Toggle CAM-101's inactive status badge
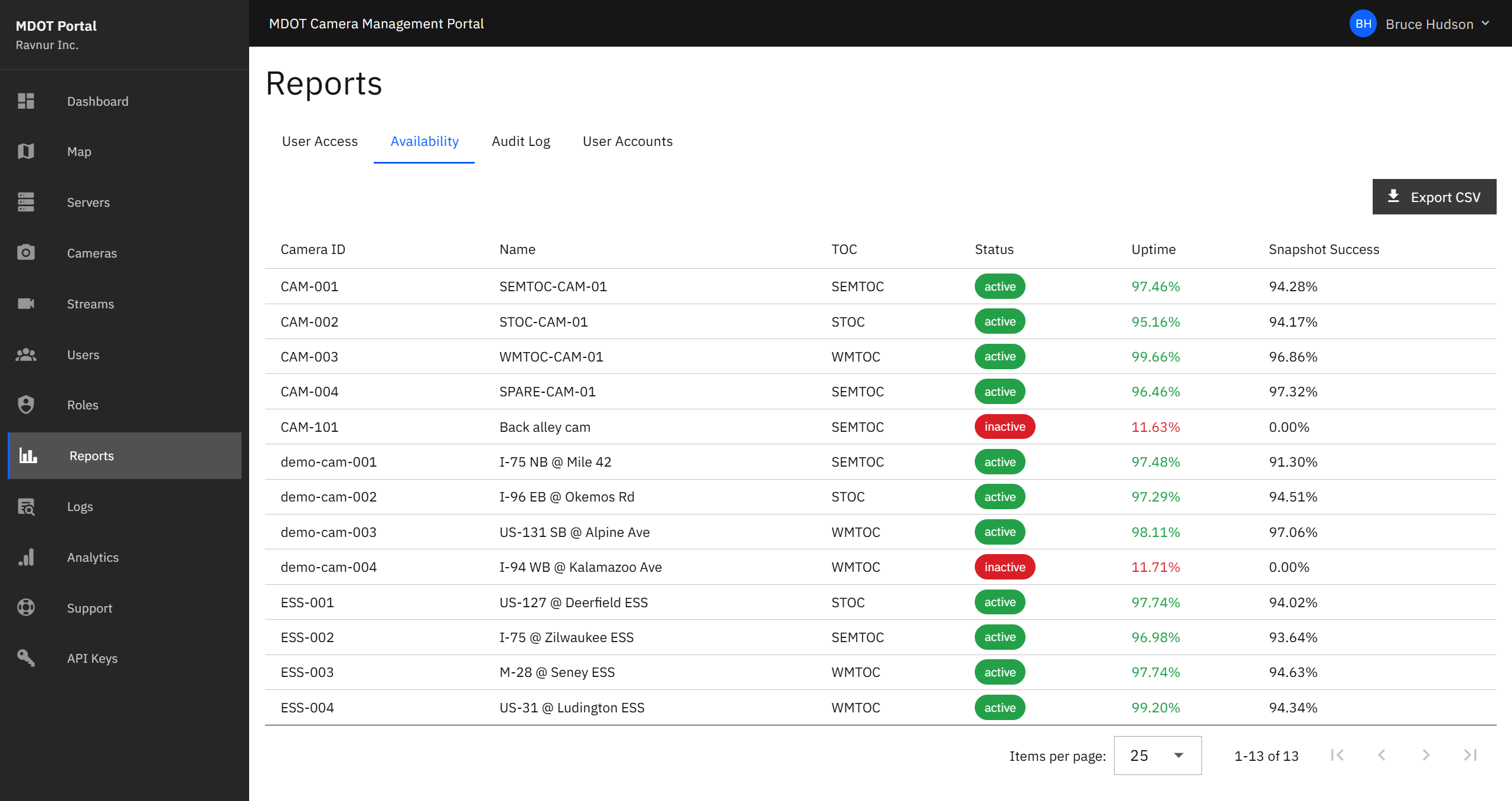 click(x=1004, y=426)
